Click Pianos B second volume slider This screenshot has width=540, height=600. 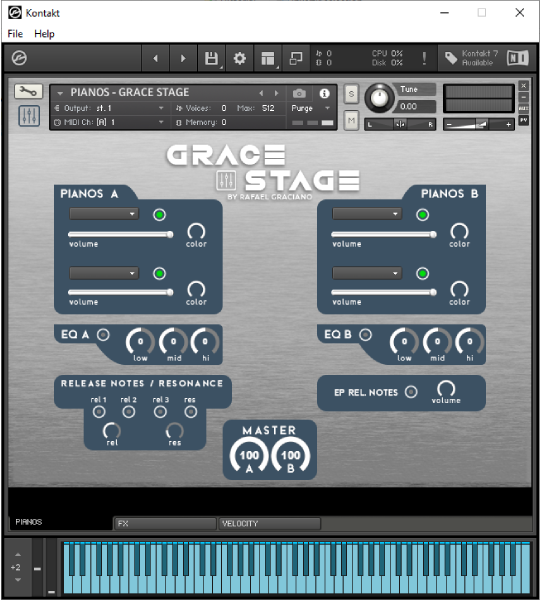tap(384, 292)
